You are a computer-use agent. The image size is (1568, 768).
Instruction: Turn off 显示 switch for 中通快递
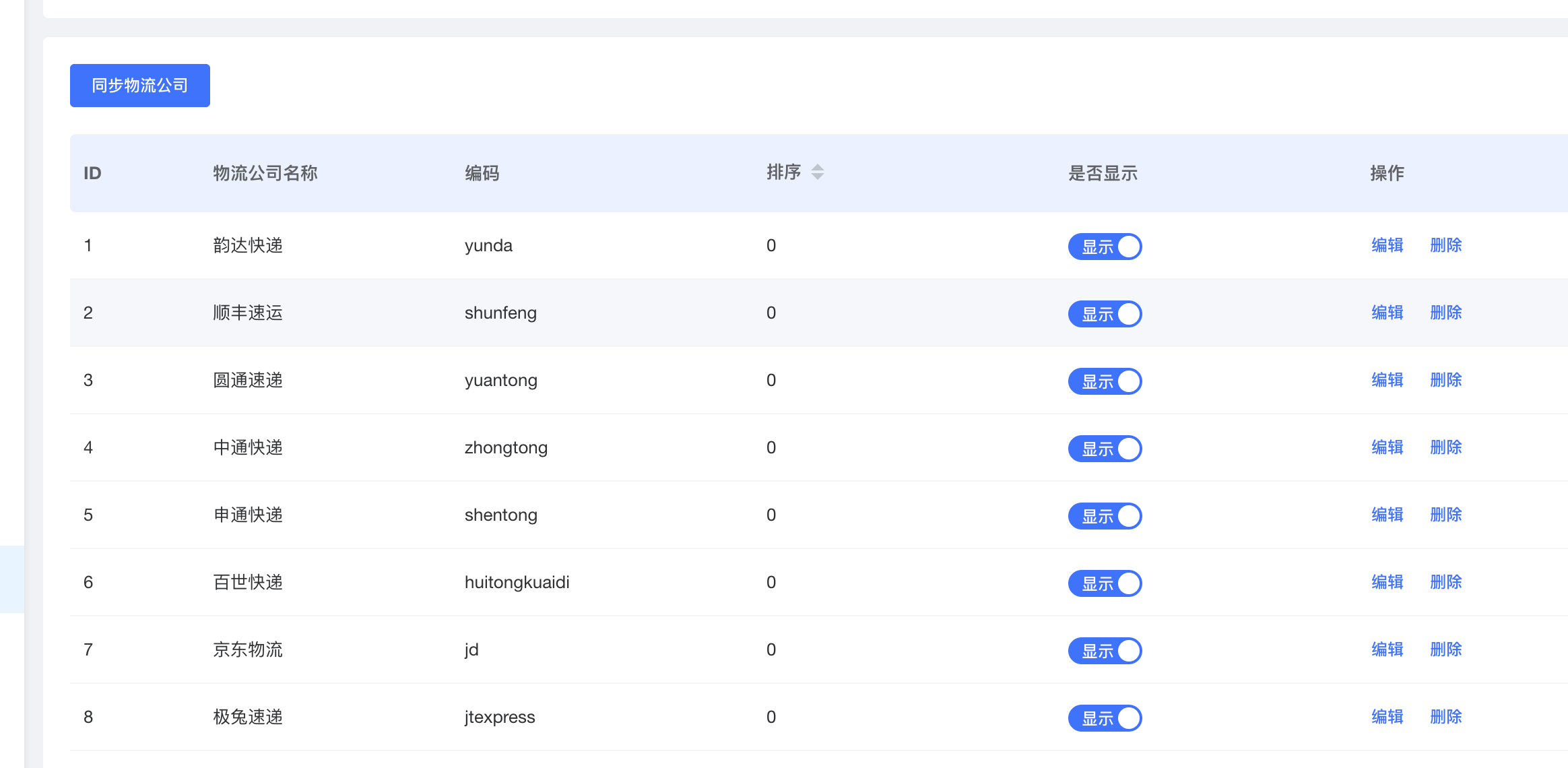coord(1105,449)
